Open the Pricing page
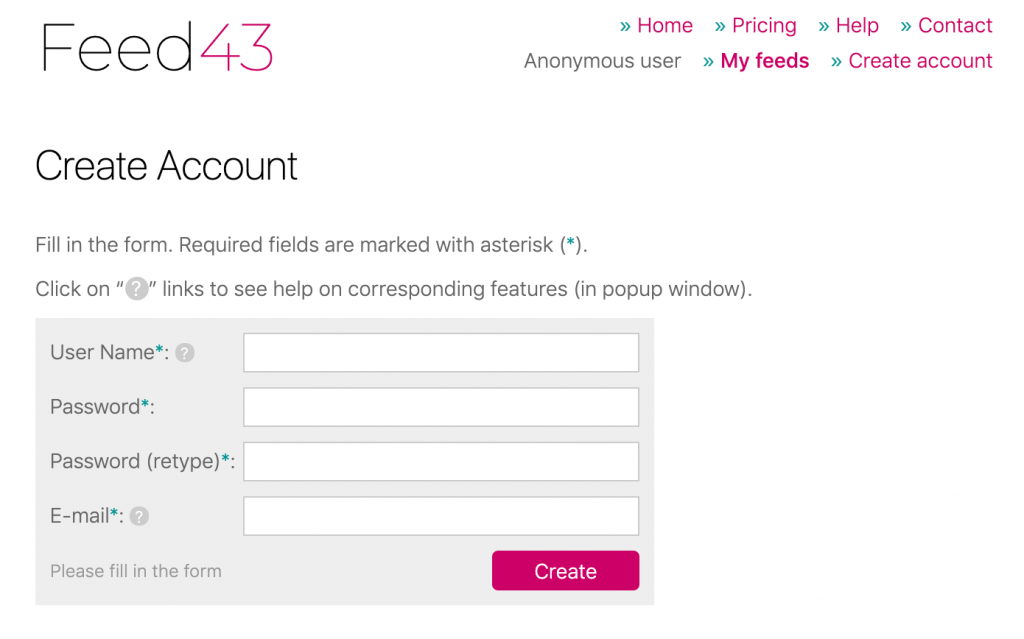The height and width of the screenshot is (639, 1024). click(764, 25)
